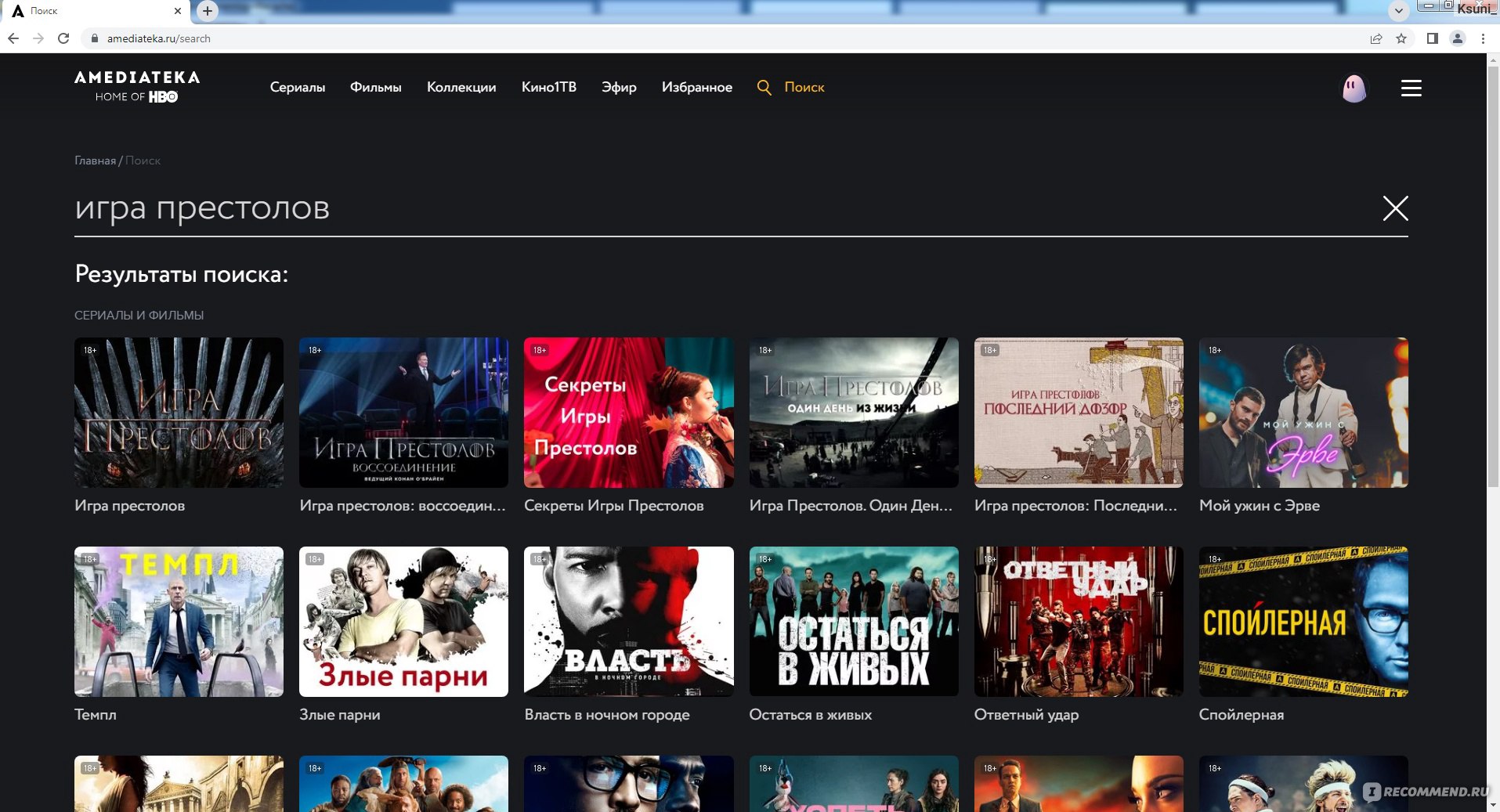The image size is (1500, 812).
Task: Open the Власть в ночном городе poster
Action: [x=628, y=622]
